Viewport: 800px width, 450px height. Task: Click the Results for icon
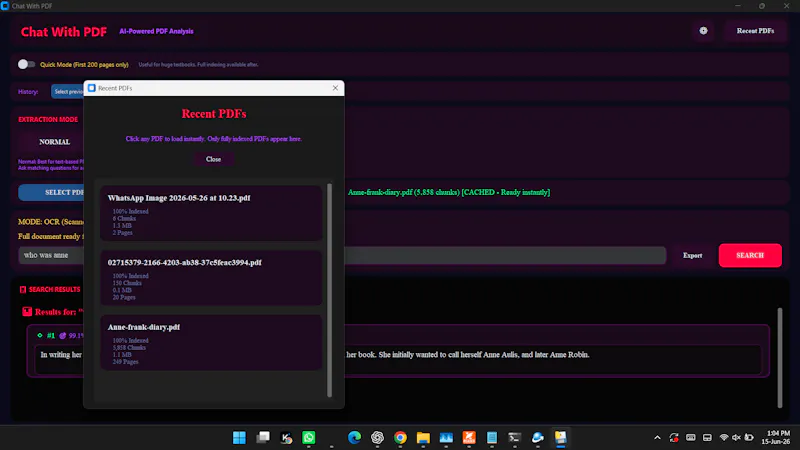coord(27,311)
